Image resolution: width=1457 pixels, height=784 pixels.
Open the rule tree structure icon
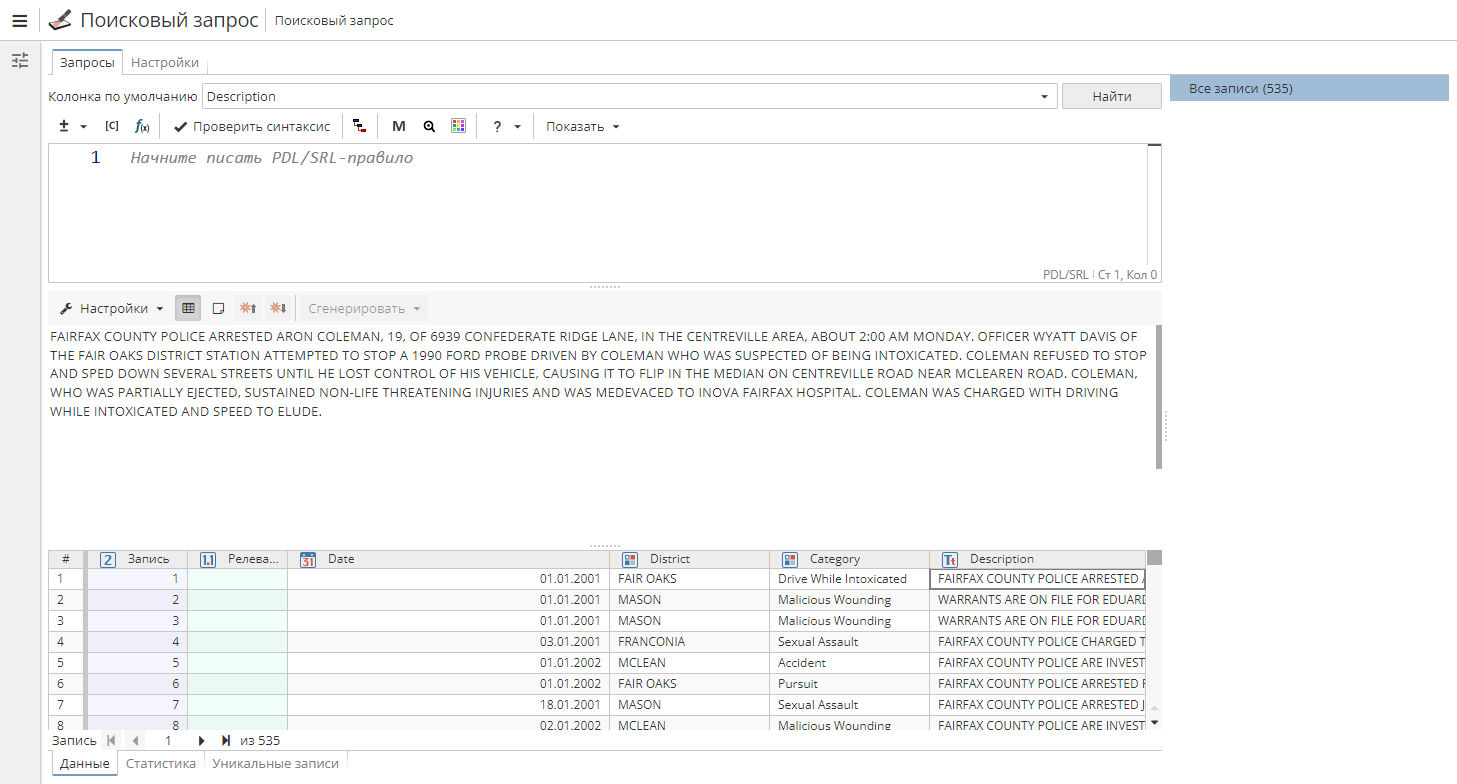359,126
